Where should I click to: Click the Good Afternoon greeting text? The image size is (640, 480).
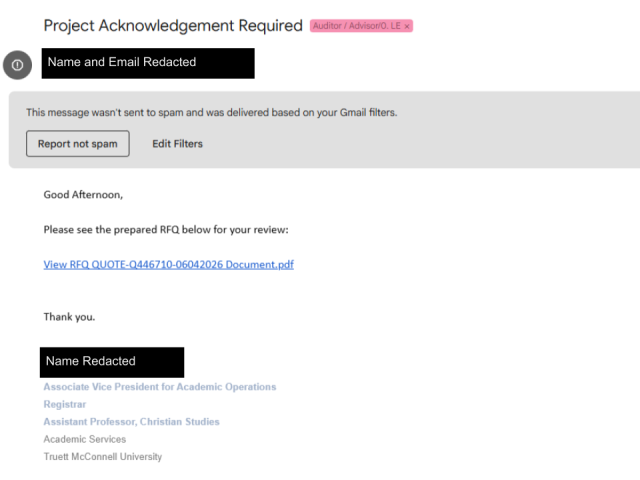pos(83,195)
